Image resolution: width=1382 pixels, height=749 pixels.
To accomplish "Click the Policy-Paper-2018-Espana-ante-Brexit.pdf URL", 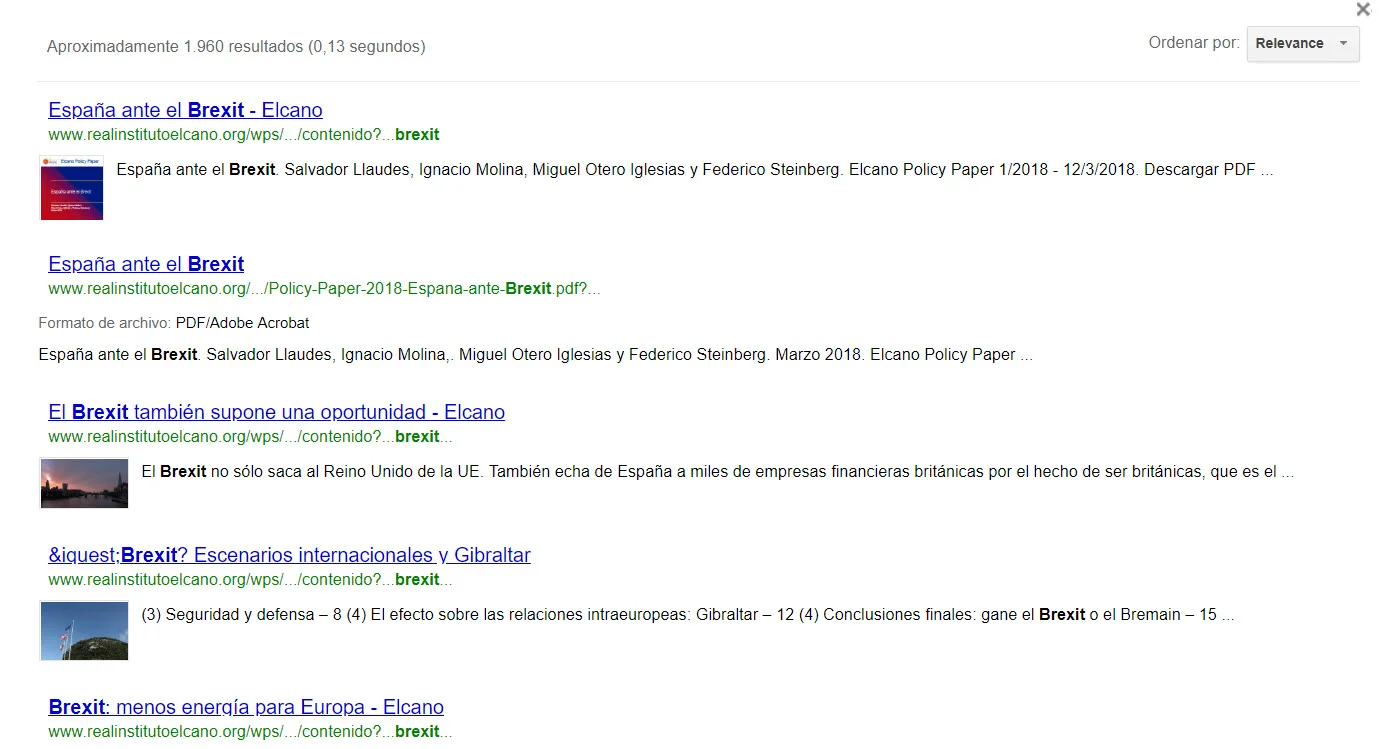I will coord(324,288).
